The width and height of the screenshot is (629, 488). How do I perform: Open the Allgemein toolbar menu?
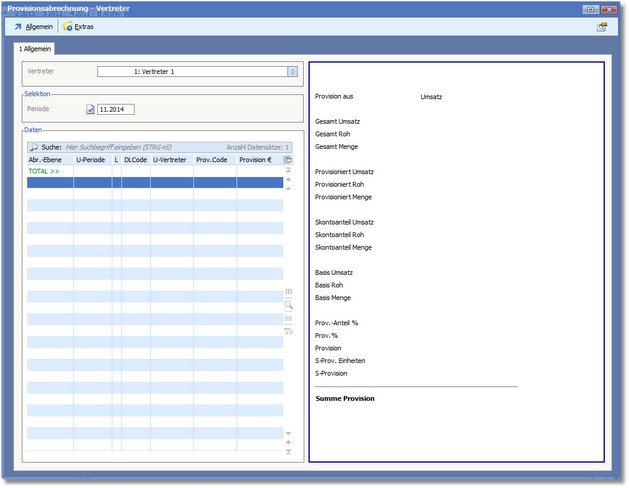(33, 27)
